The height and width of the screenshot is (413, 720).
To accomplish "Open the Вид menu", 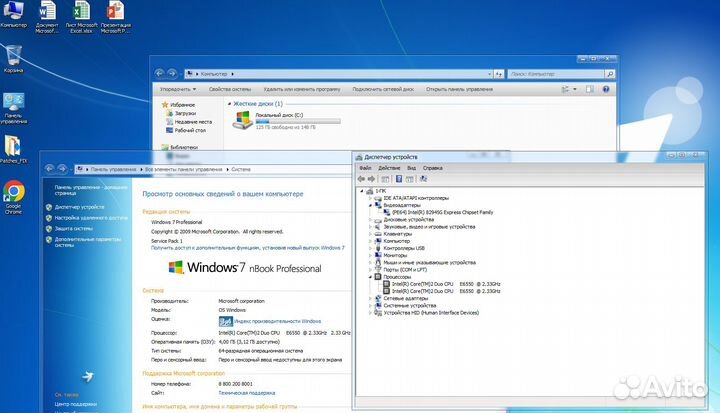I will (x=411, y=168).
